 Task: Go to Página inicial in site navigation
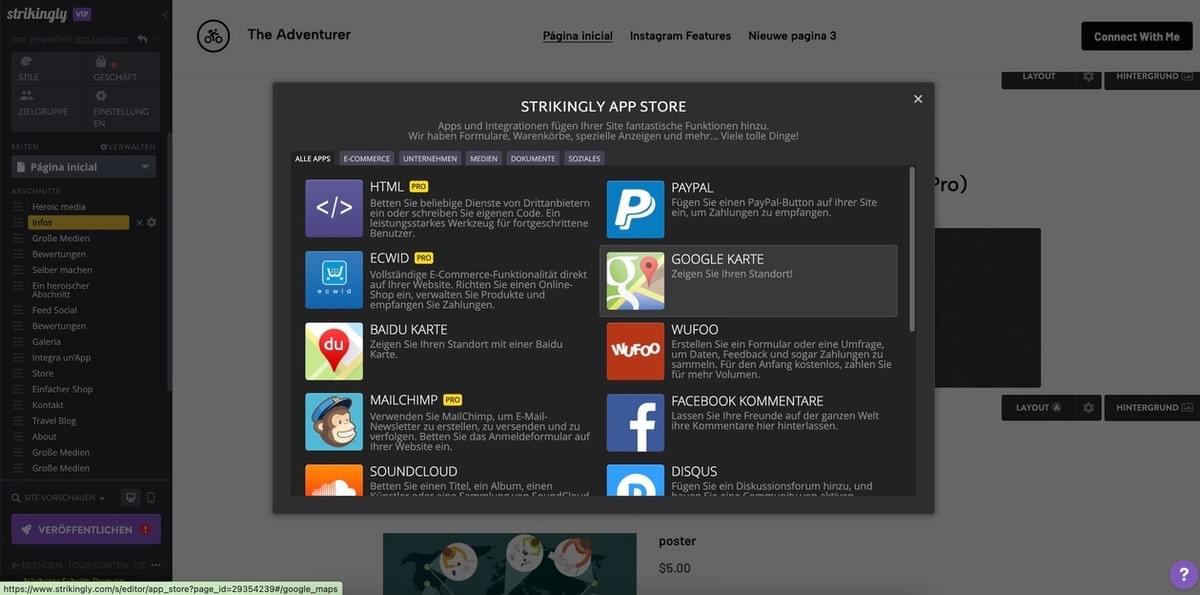click(578, 36)
